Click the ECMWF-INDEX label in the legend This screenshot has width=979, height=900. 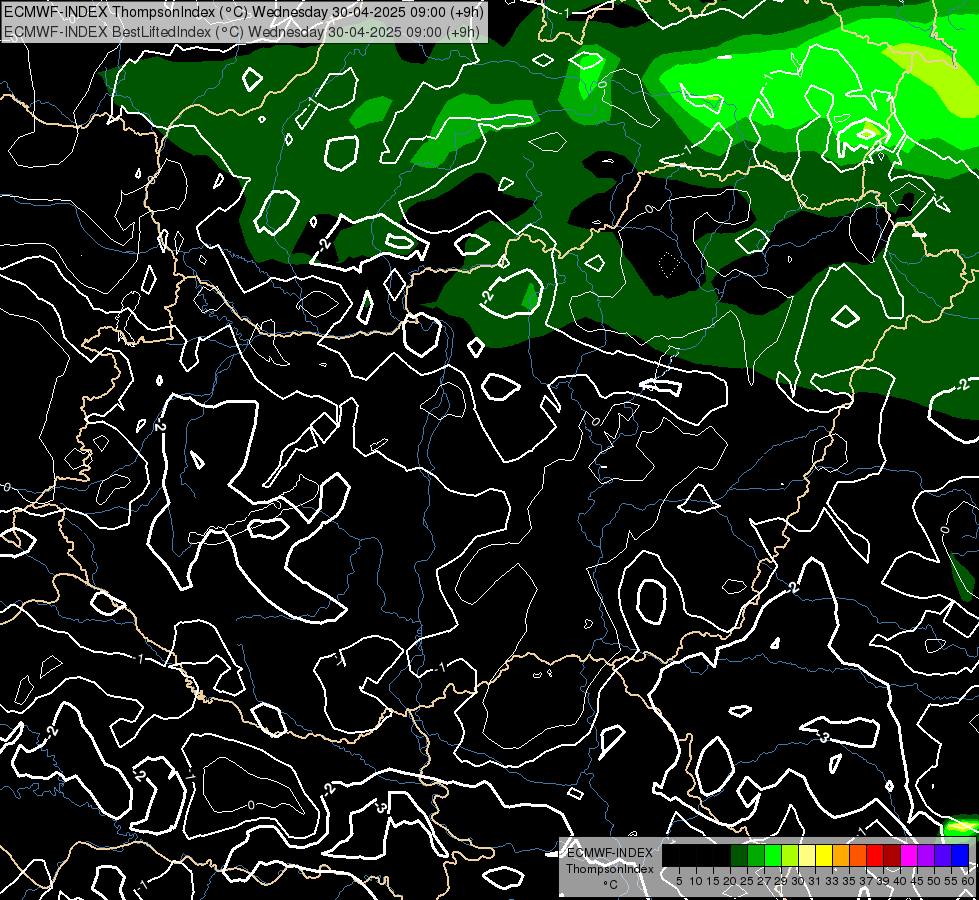(x=610, y=853)
